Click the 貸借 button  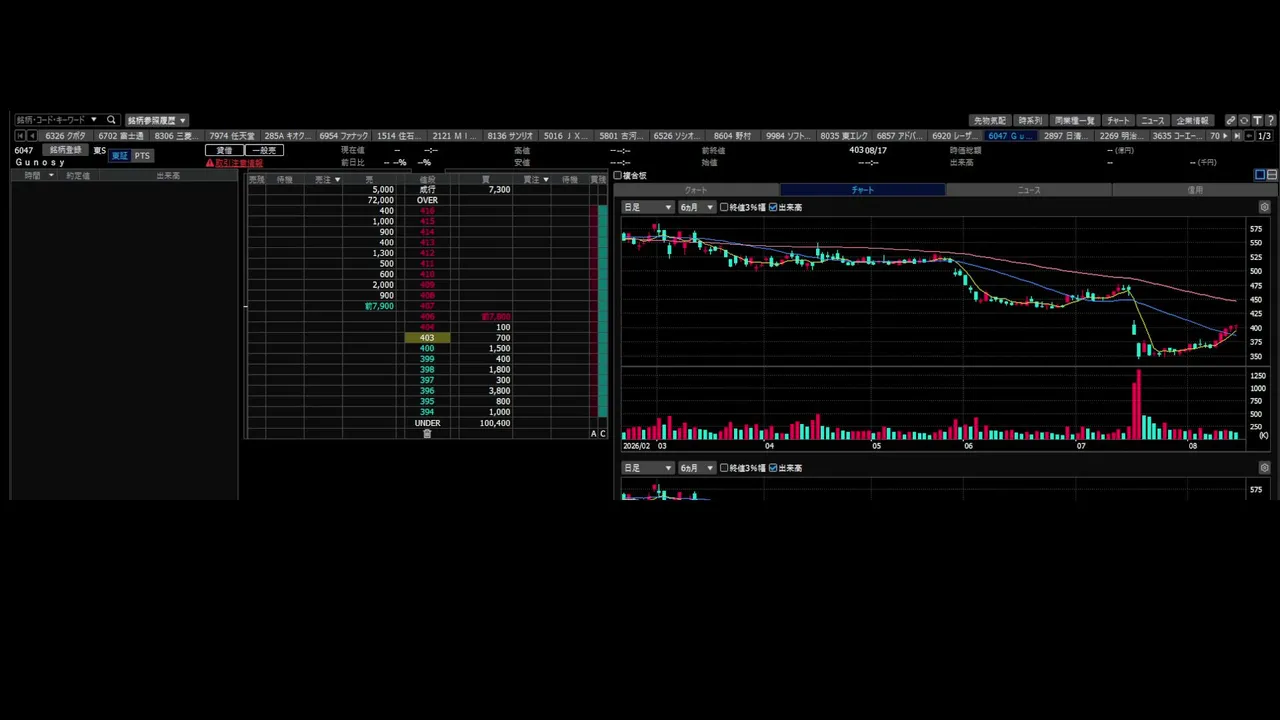coord(224,150)
